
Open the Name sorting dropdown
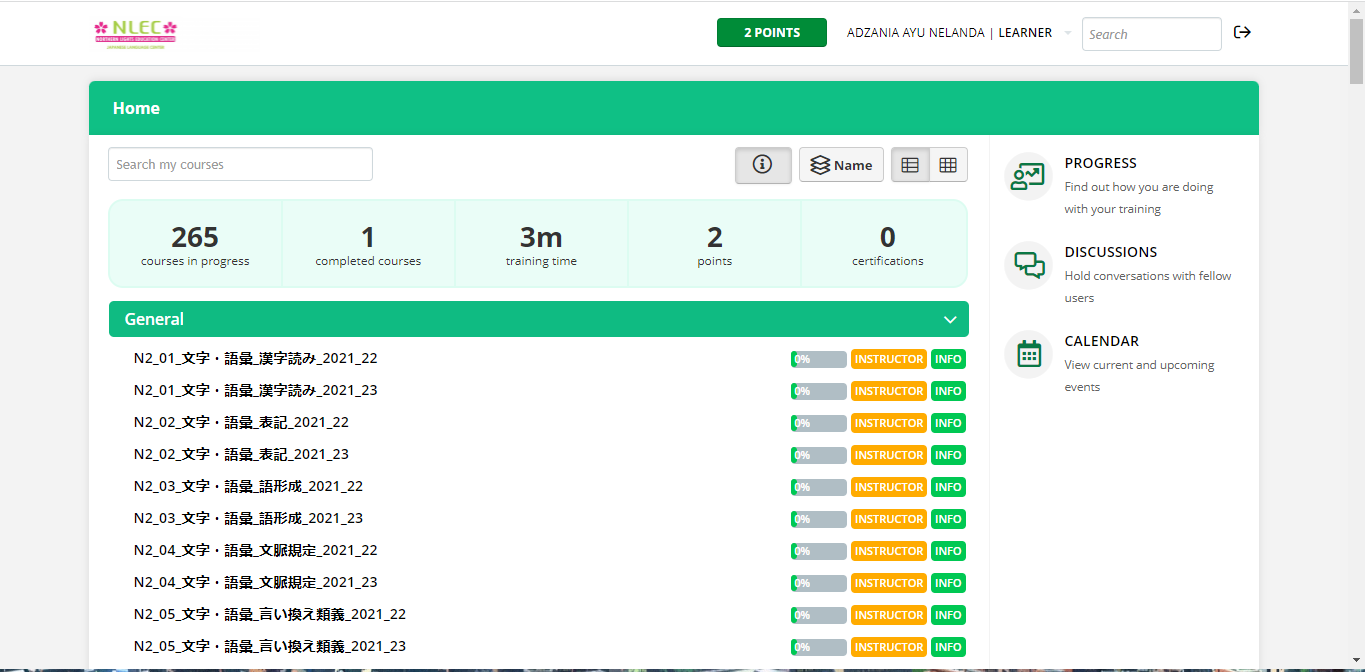click(x=841, y=165)
